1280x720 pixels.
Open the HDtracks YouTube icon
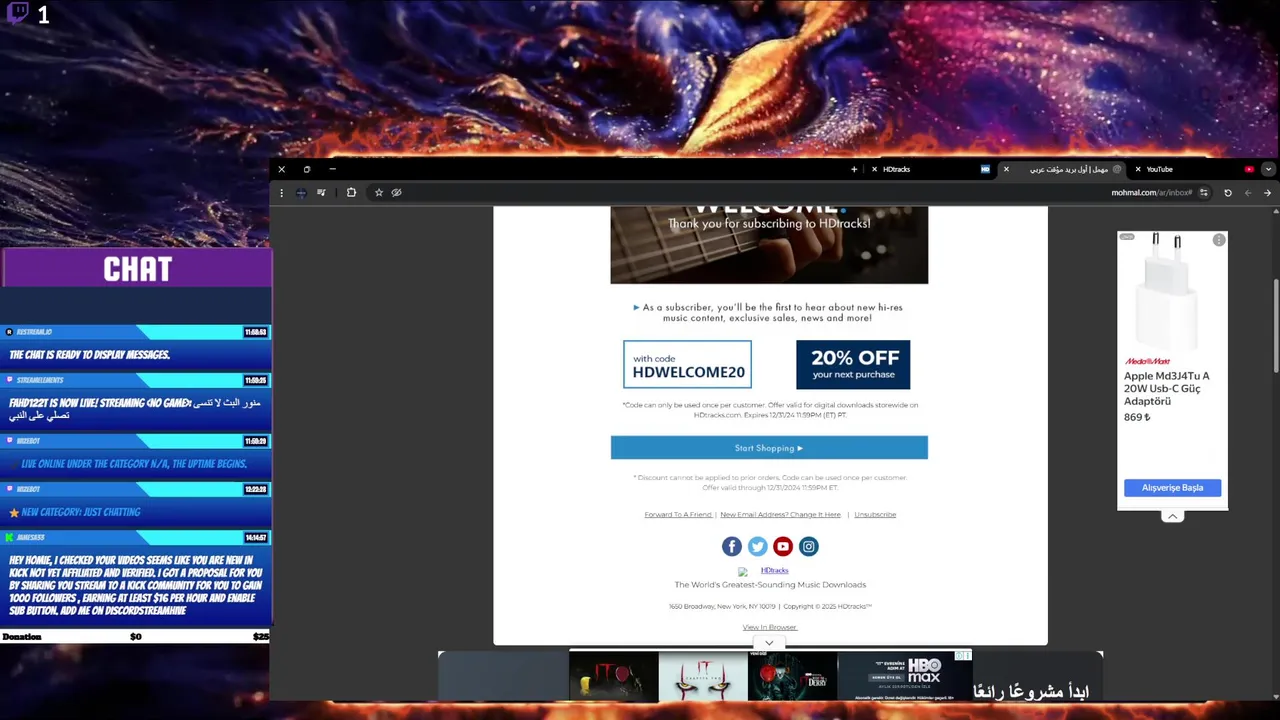pos(783,546)
